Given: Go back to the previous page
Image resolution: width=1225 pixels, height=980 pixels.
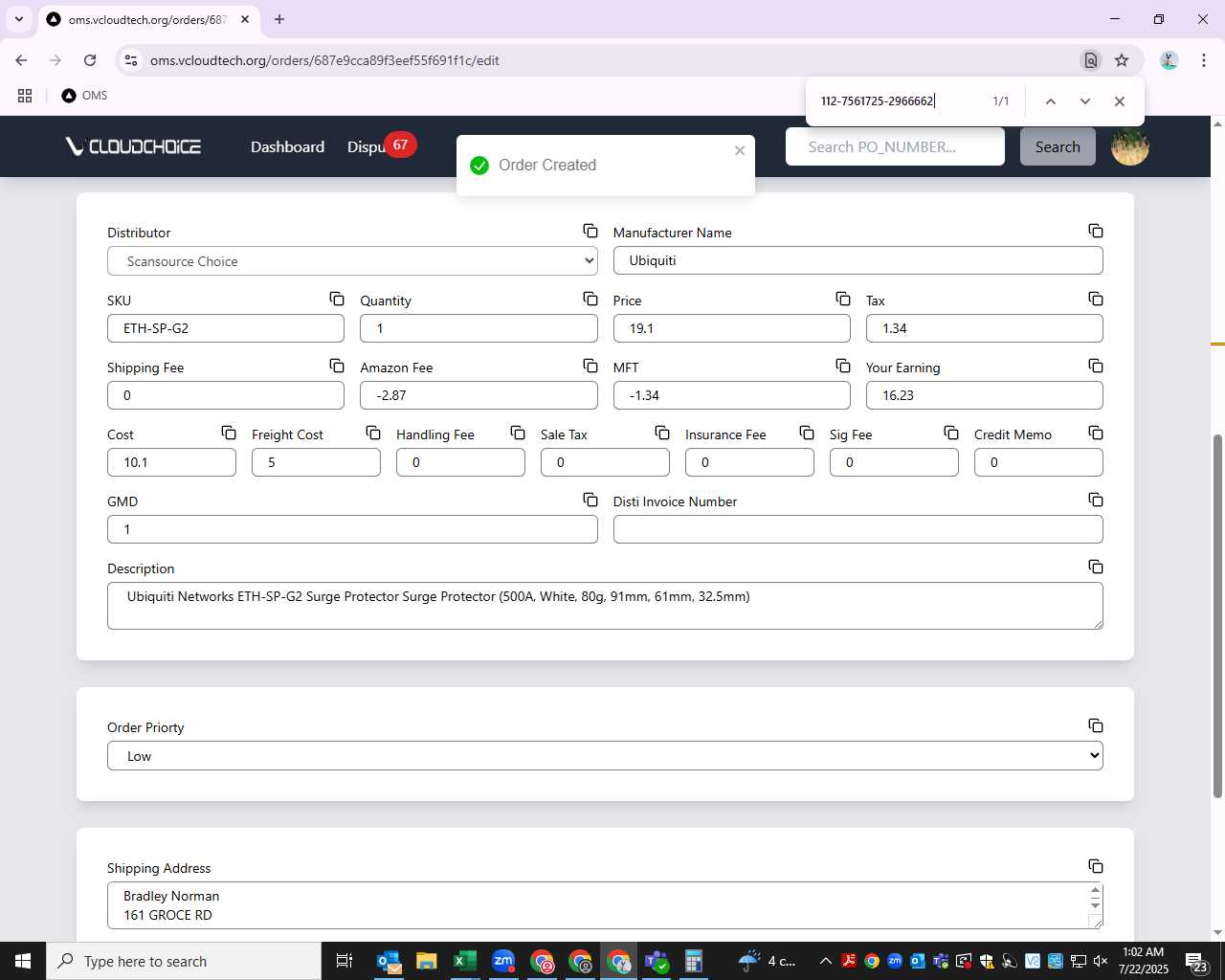Looking at the screenshot, I should tap(21, 60).
